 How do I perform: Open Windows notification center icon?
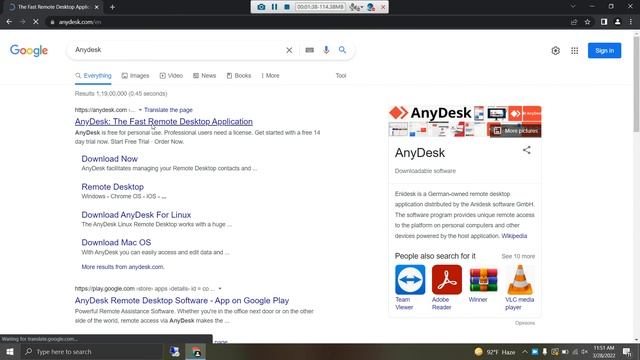[627, 352]
